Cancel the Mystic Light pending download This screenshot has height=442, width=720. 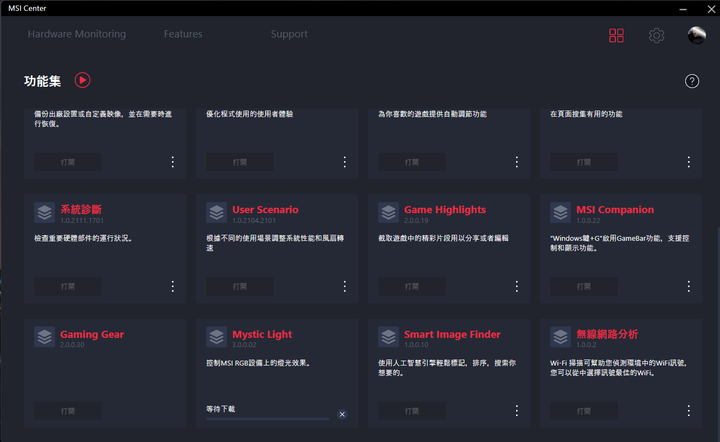[342, 414]
